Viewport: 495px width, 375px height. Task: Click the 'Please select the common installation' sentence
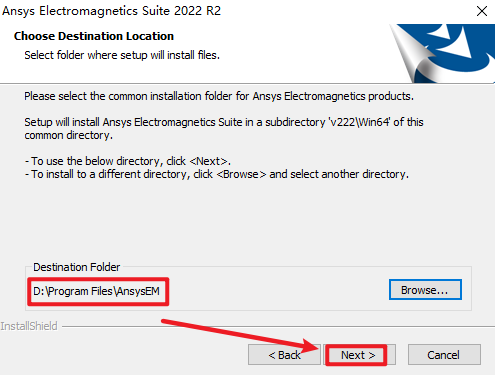219,96
